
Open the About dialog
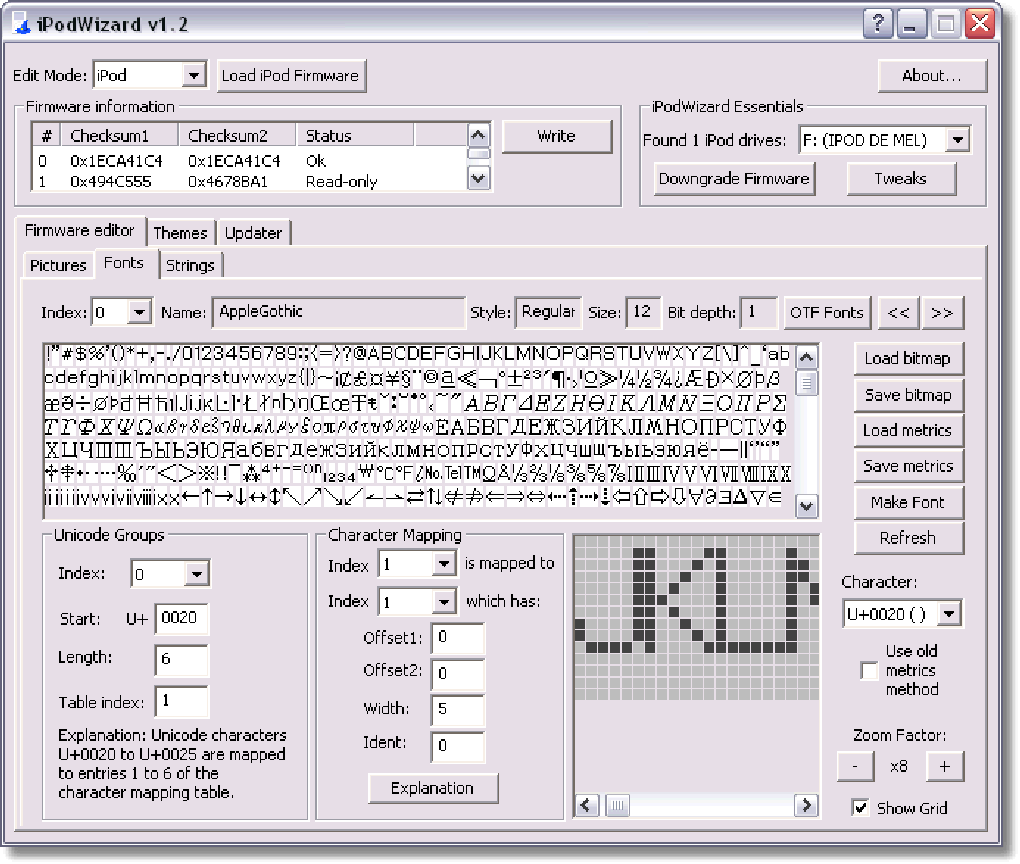click(x=932, y=76)
